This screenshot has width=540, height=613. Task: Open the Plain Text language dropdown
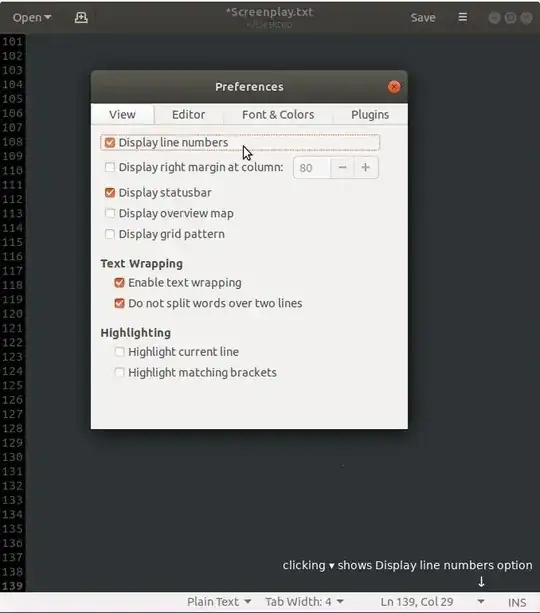pyautogui.click(x=219, y=602)
